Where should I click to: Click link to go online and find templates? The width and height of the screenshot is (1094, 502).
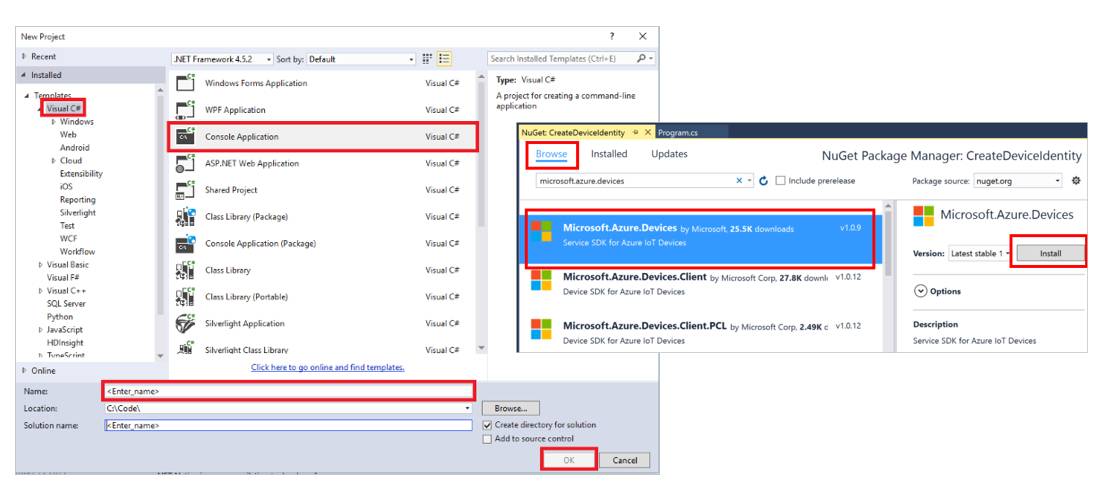327,367
